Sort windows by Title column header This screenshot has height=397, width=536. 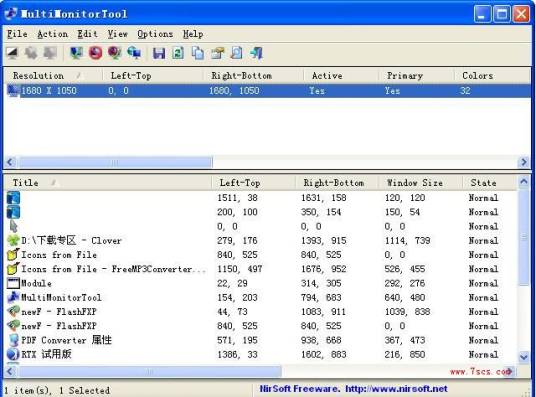click(x=108, y=183)
